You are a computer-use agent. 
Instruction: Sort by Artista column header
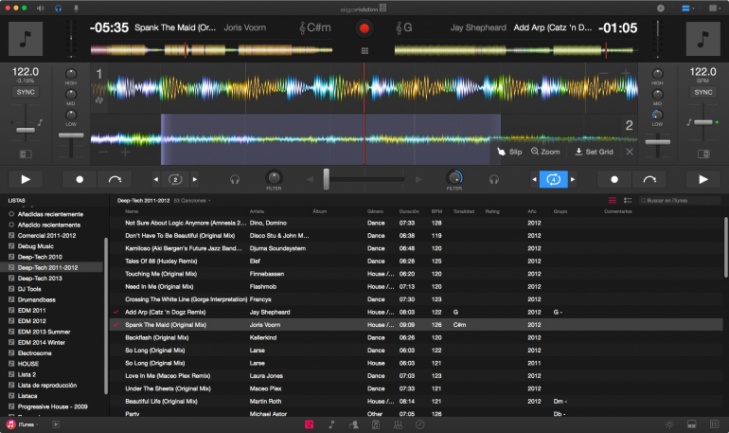(x=257, y=212)
